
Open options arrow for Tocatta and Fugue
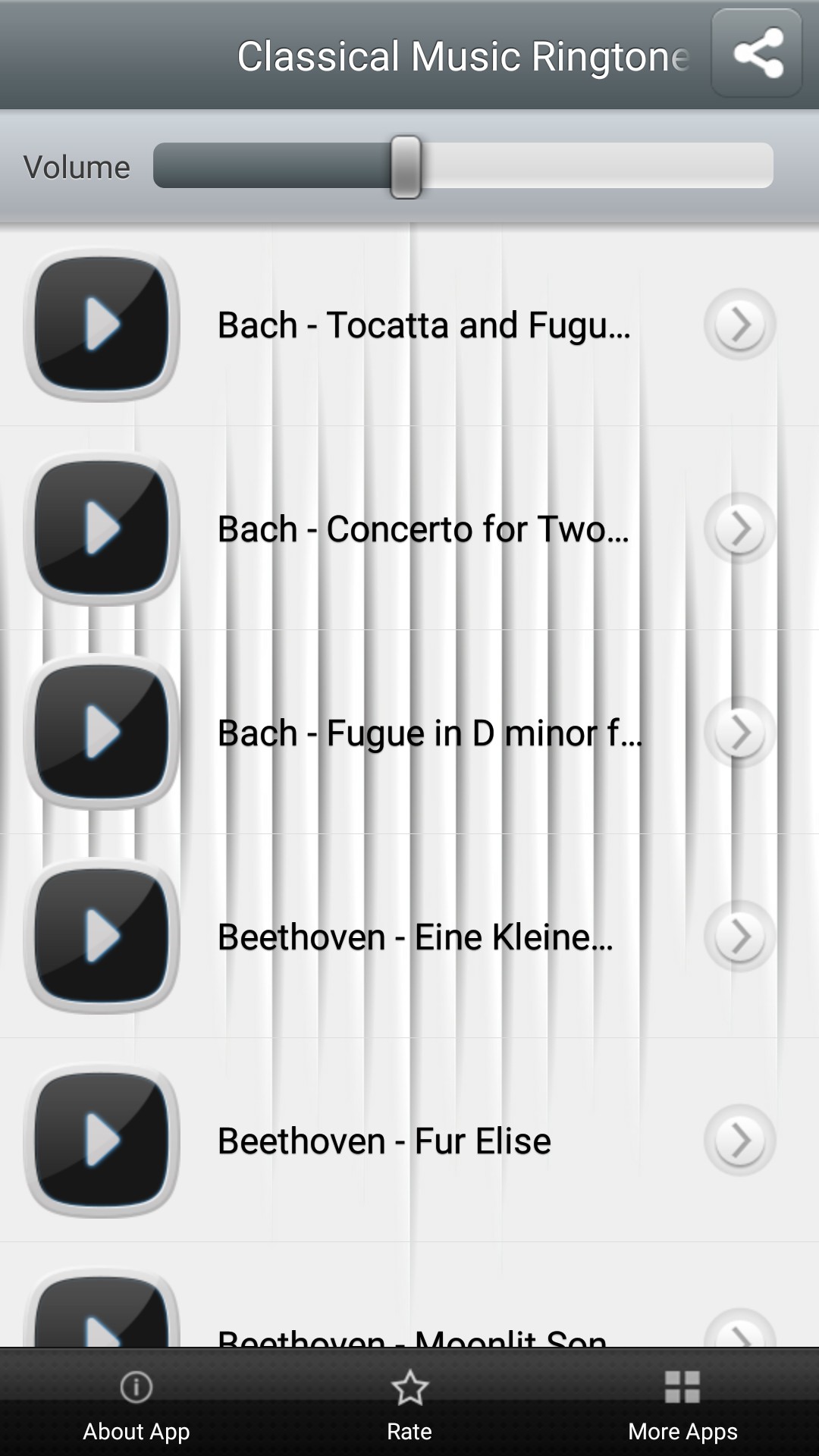[739, 325]
